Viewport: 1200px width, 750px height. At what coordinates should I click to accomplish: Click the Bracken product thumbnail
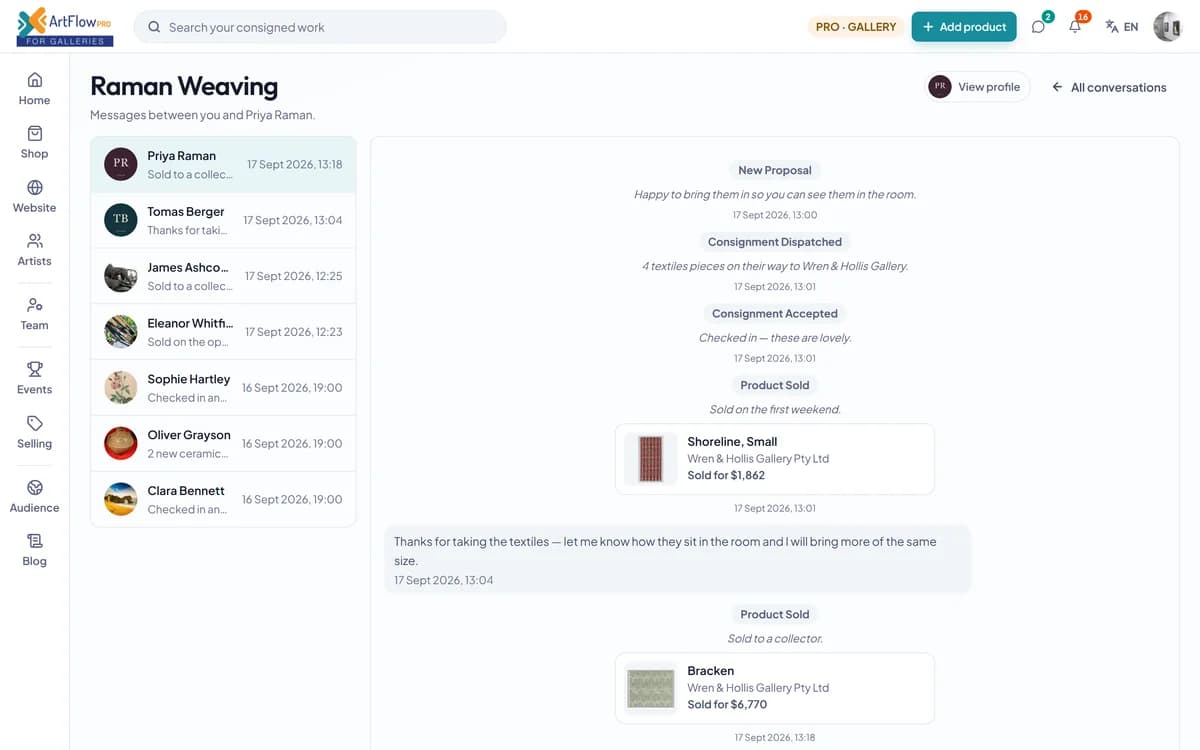tap(650, 688)
